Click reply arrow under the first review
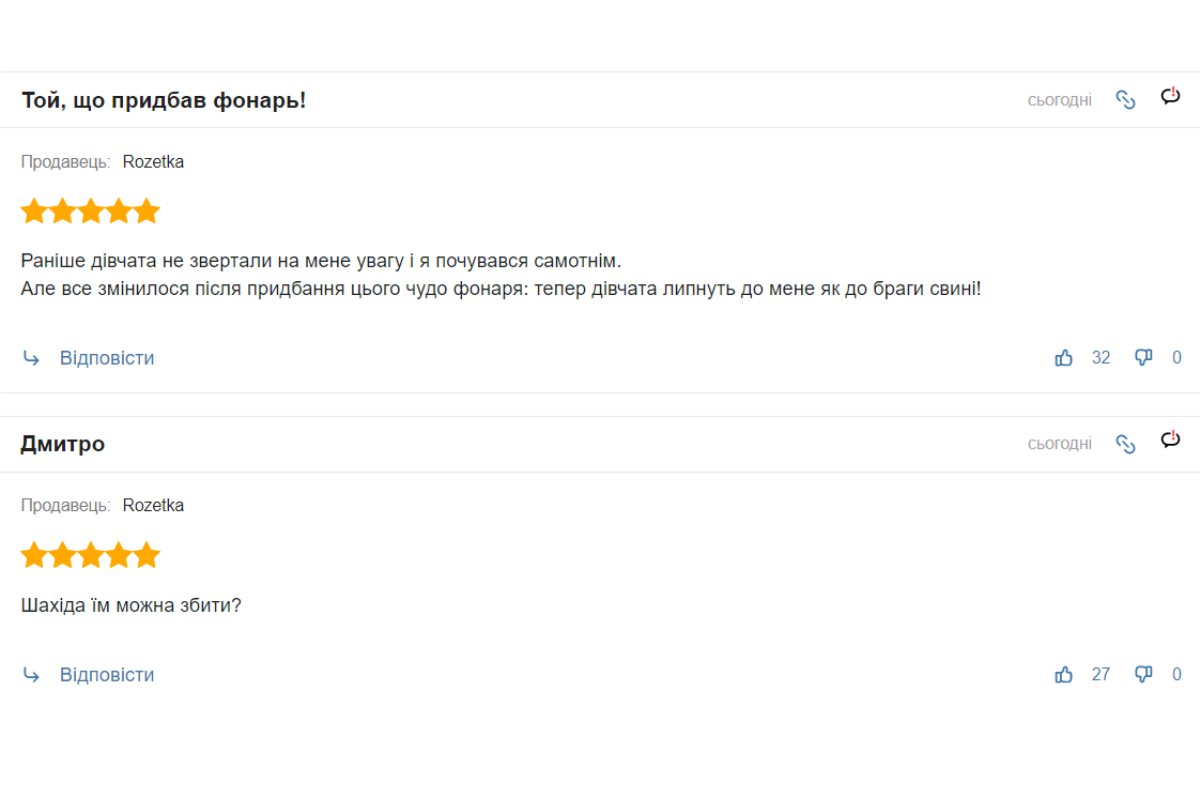The image size is (1200, 800). (31, 358)
